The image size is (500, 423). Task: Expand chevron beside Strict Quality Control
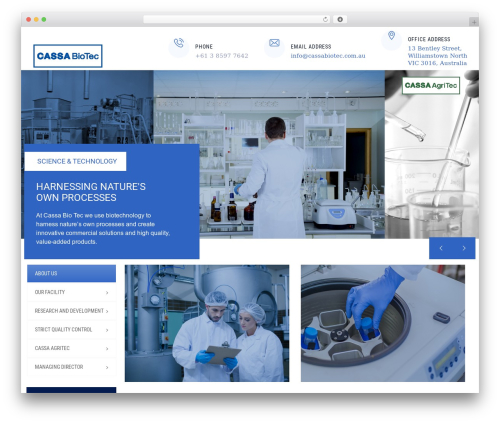point(107,330)
